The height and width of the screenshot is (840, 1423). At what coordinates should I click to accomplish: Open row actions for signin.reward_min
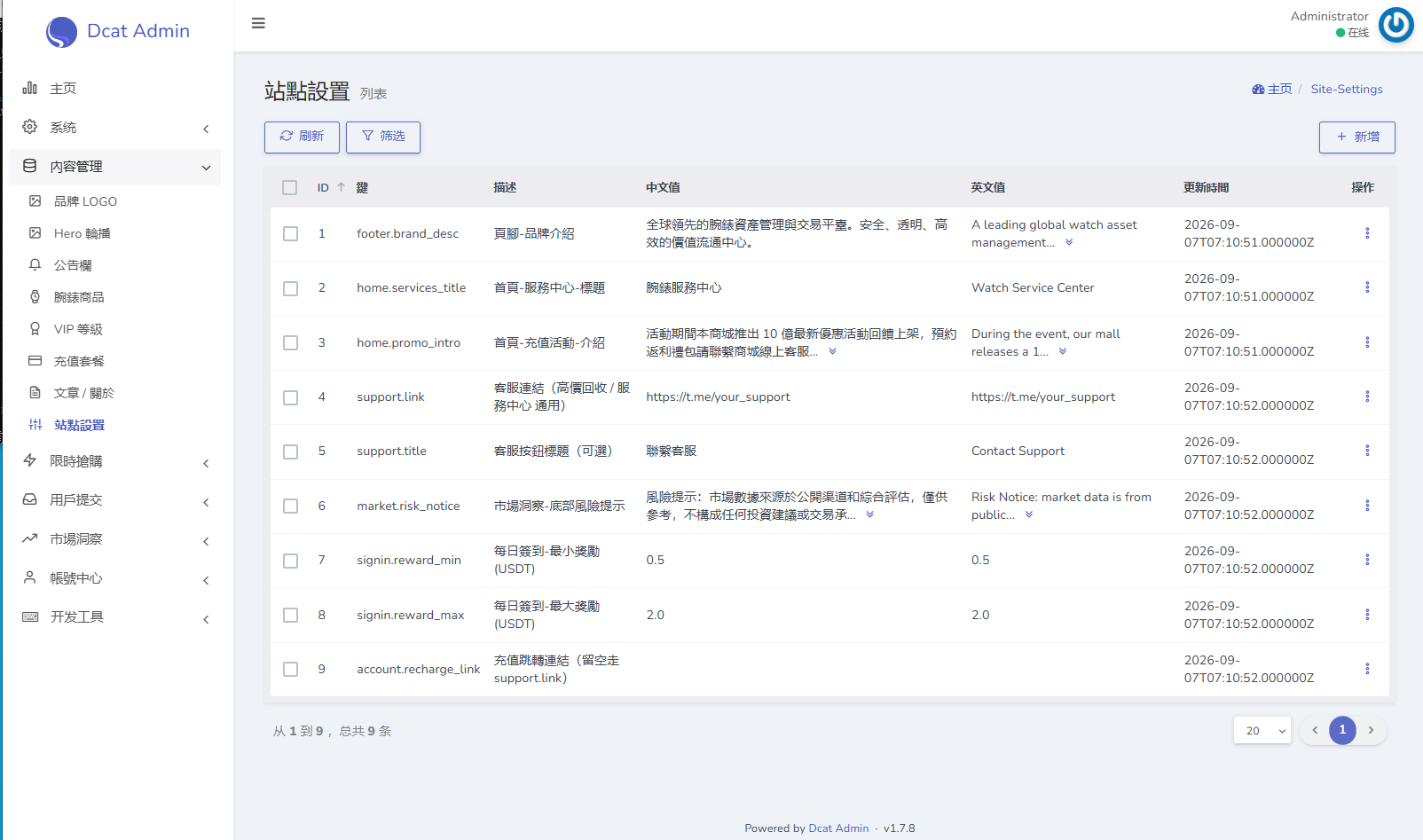pyautogui.click(x=1367, y=560)
